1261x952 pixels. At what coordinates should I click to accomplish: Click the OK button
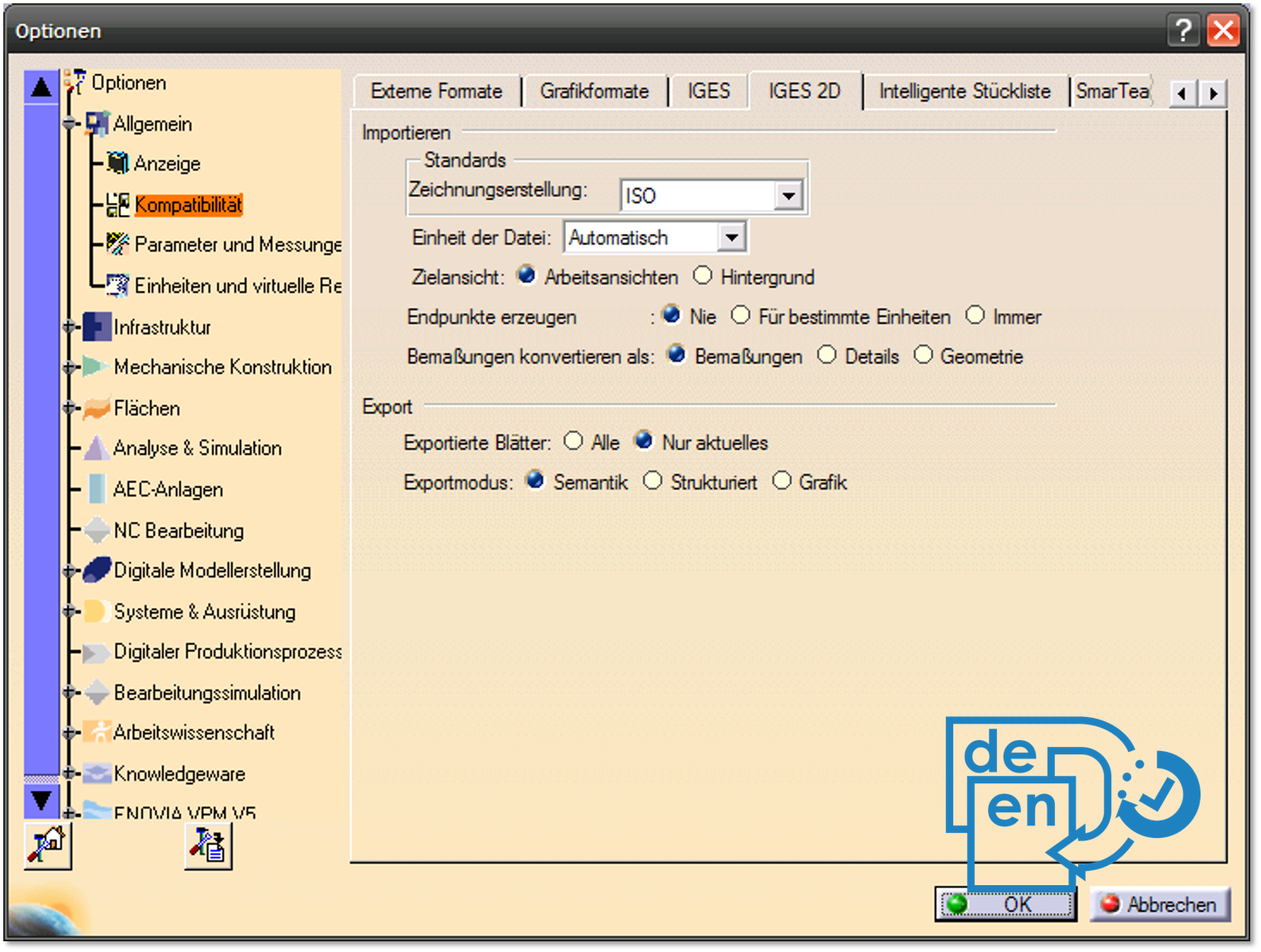tap(1005, 904)
